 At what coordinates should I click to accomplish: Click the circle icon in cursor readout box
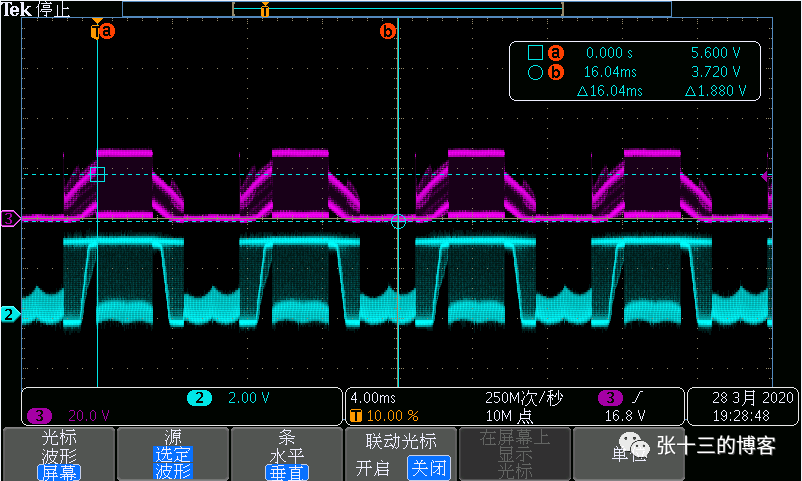tap(535, 72)
